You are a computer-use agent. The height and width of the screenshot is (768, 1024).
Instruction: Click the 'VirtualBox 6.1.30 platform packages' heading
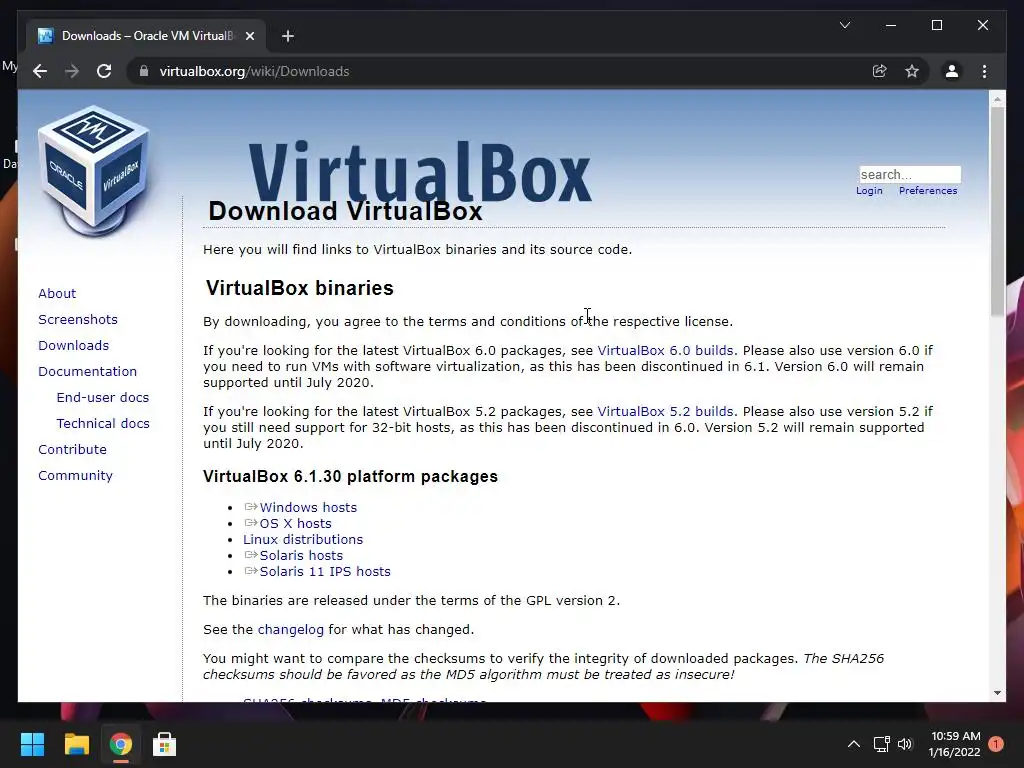coord(350,476)
